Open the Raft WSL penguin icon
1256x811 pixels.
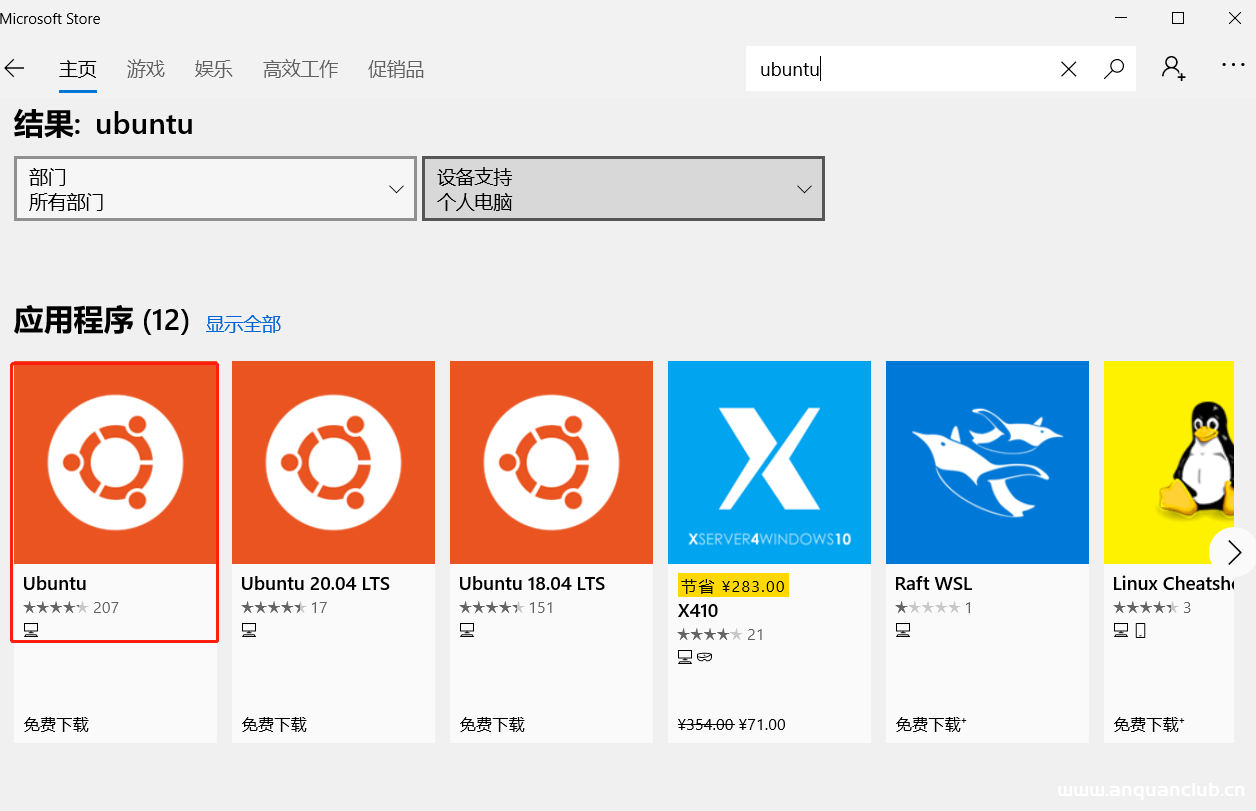987,462
